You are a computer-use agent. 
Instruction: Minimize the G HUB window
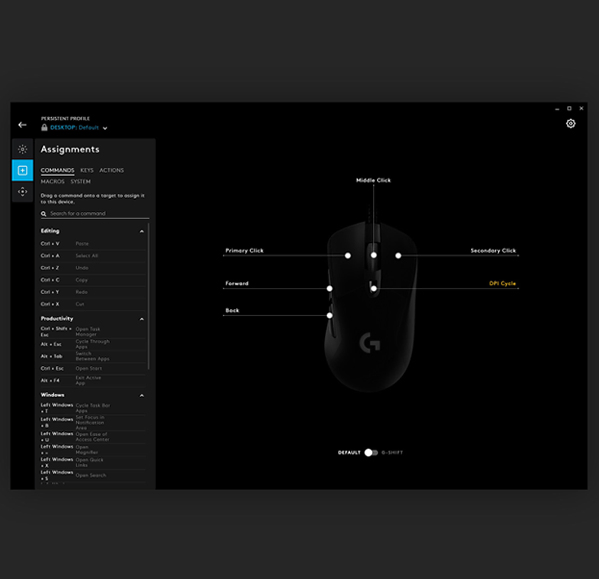coord(557,109)
